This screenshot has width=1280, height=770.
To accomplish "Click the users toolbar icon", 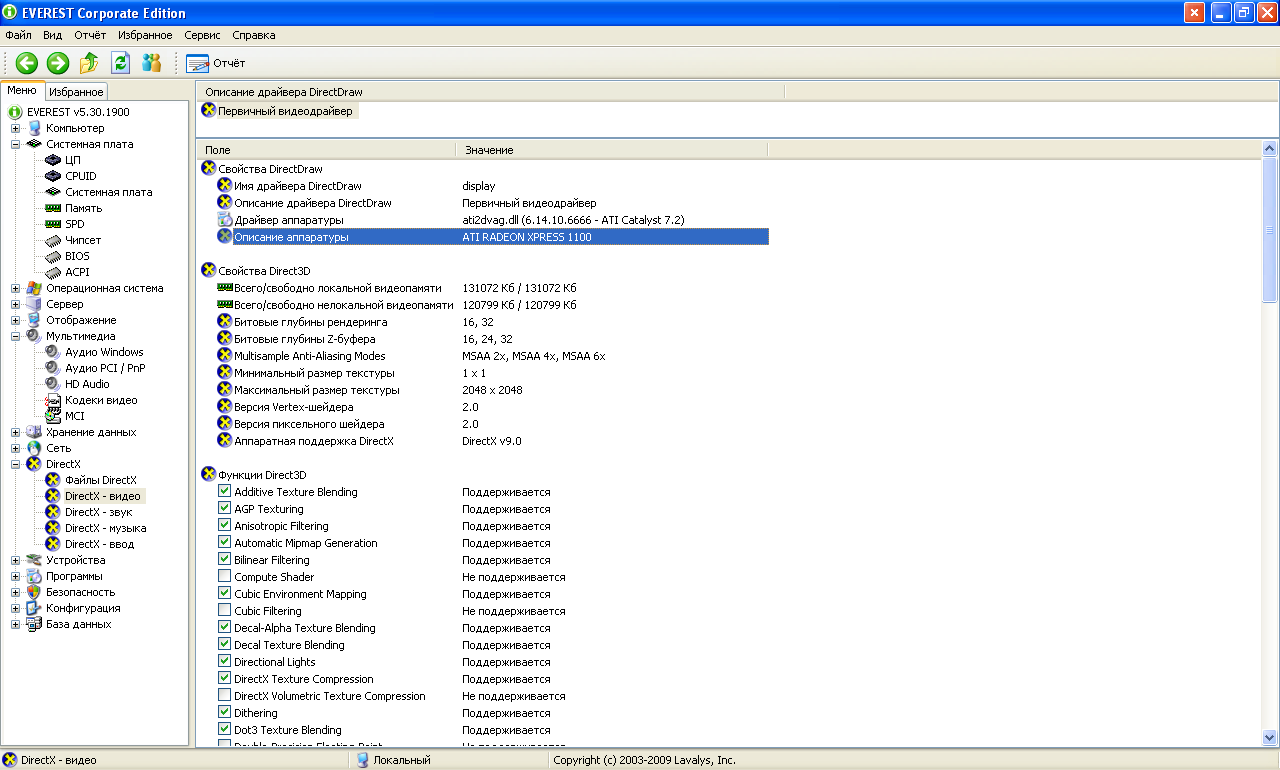I will click(151, 63).
